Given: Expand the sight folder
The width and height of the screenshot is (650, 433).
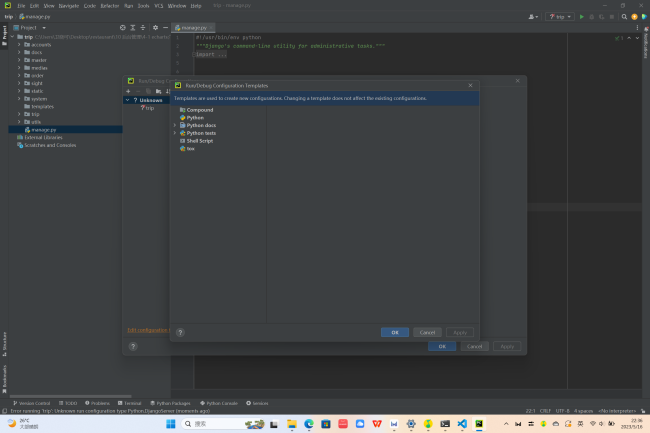Looking at the screenshot, I should 19,83.
